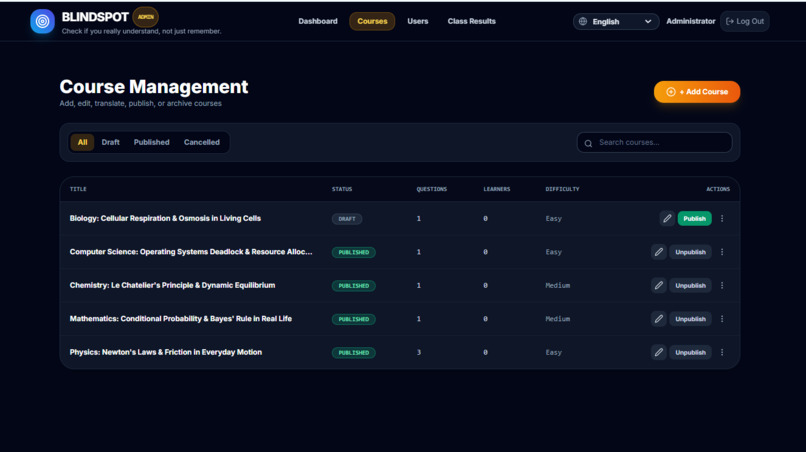The width and height of the screenshot is (806, 452).
Task: Show All courses filter
Action: click(x=82, y=142)
